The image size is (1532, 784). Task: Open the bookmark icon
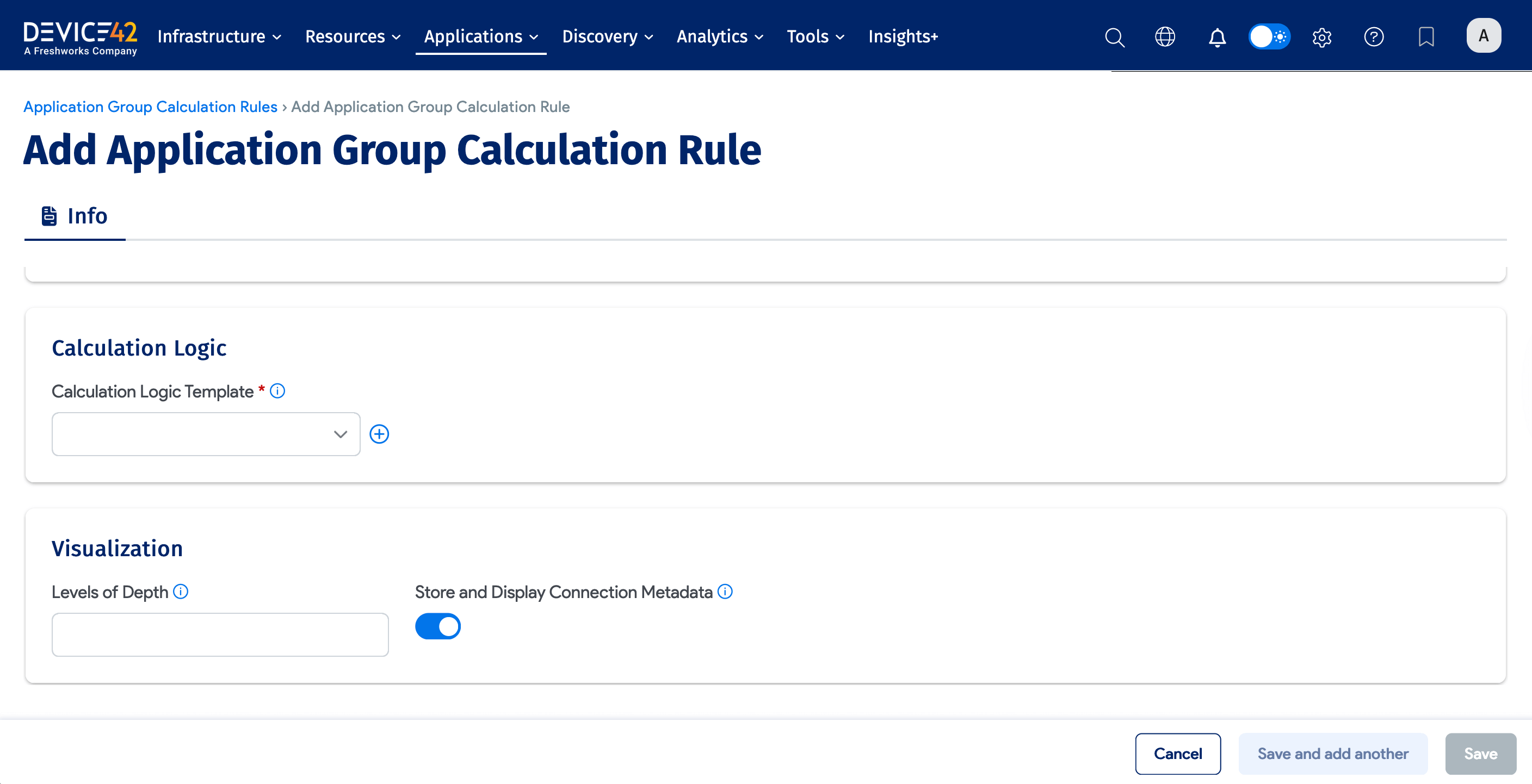tap(1425, 37)
